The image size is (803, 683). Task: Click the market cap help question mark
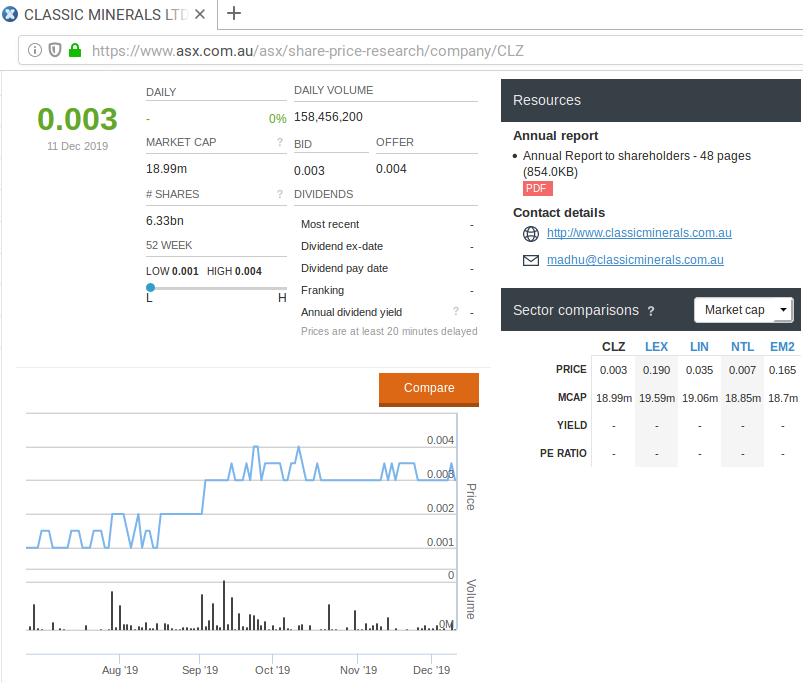tap(279, 143)
